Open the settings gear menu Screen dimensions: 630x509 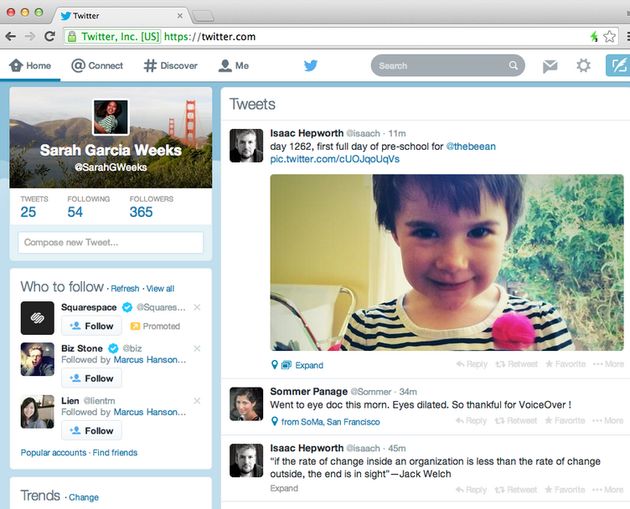[x=583, y=66]
